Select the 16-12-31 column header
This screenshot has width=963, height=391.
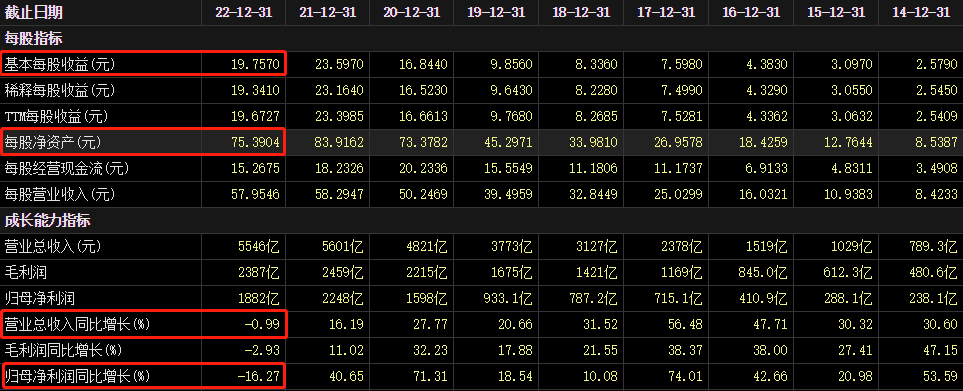click(751, 12)
